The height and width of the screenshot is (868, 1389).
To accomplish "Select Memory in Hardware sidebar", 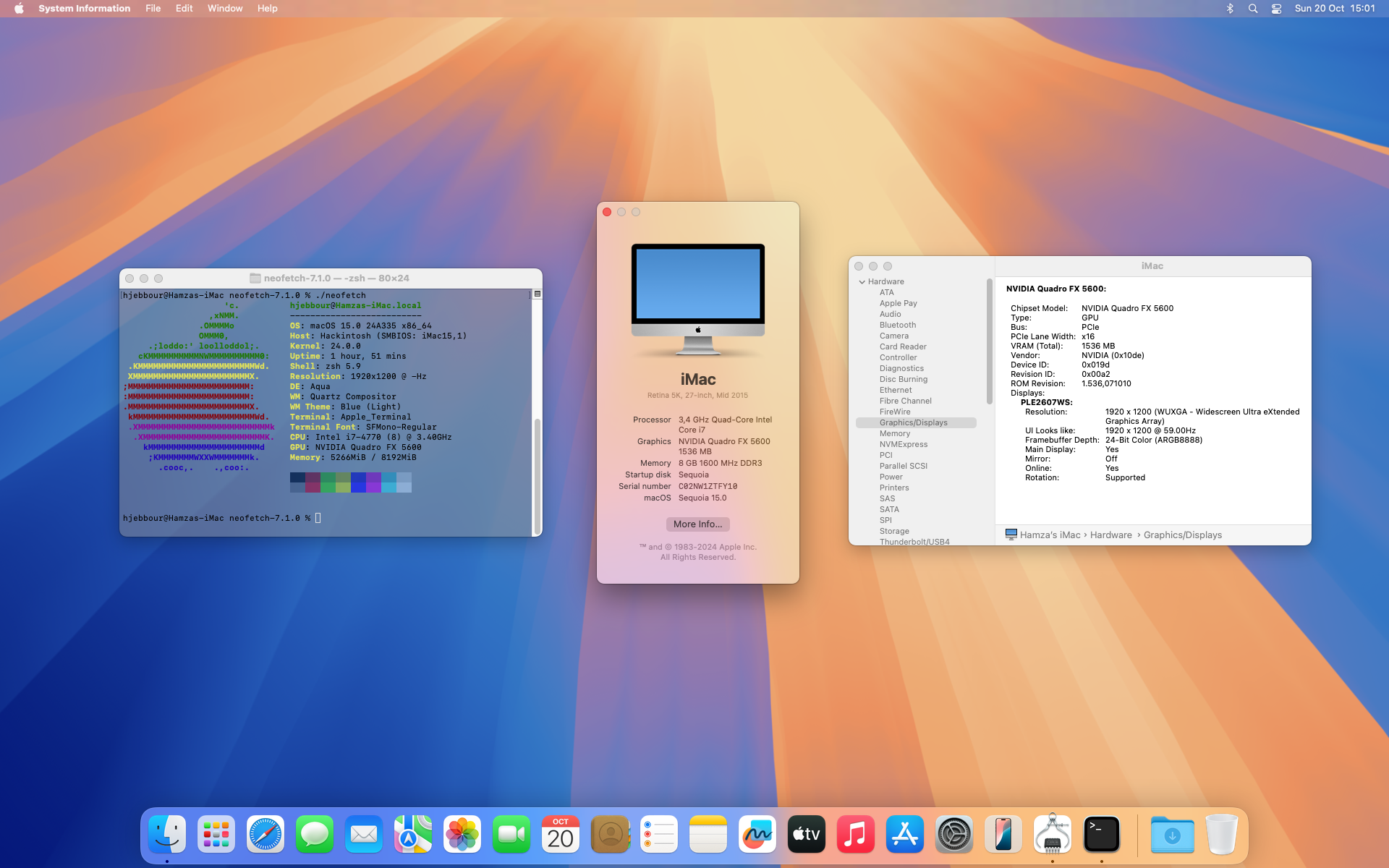I will (894, 433).
